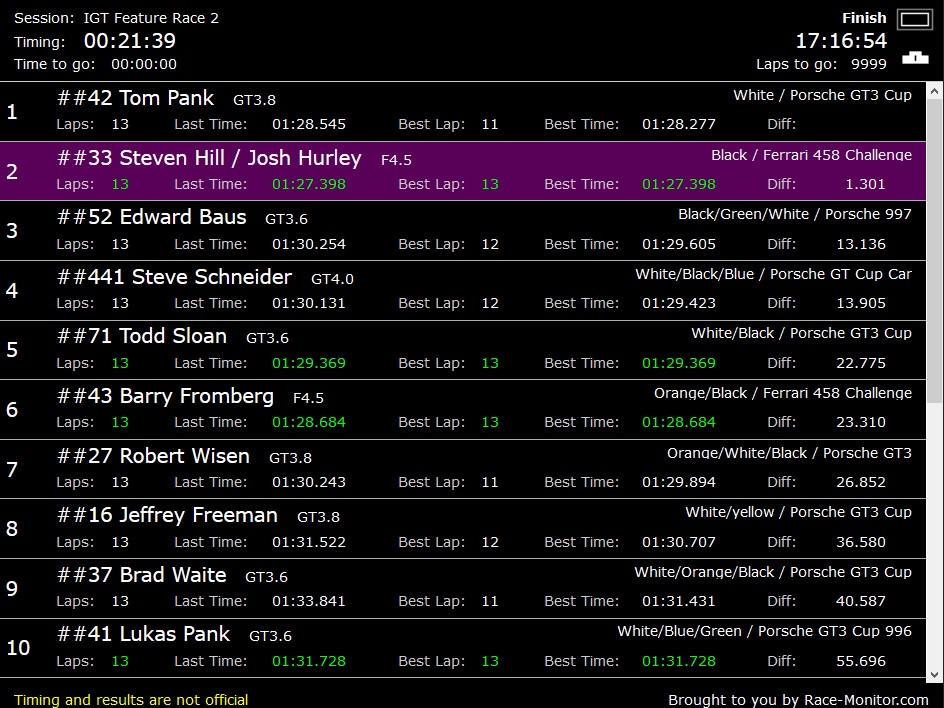Click the White / Porsche GT3 Cup description
This screenshot has width=944, height=708.
click(x=822, y=95)
